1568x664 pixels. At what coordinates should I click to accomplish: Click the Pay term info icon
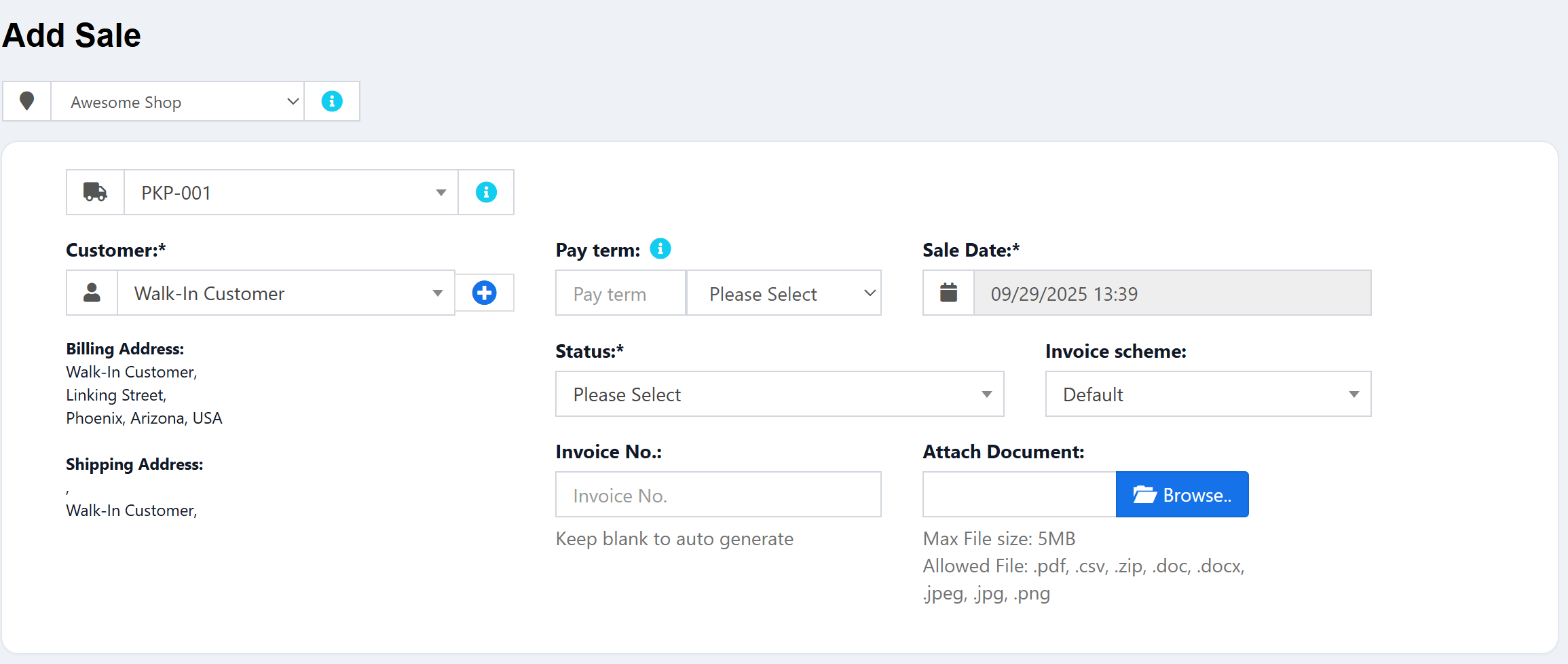tap(660, 248)
